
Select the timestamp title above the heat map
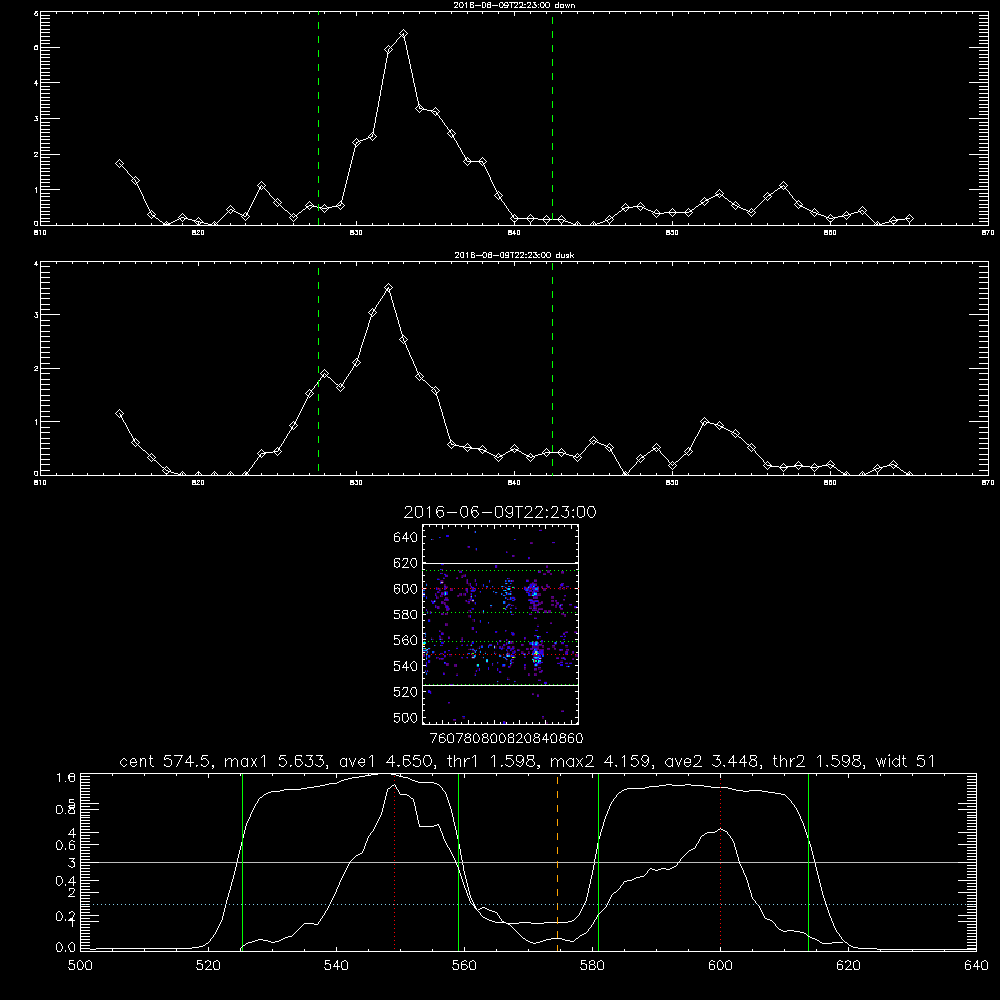pyautogui.click(x=499, y=512)
